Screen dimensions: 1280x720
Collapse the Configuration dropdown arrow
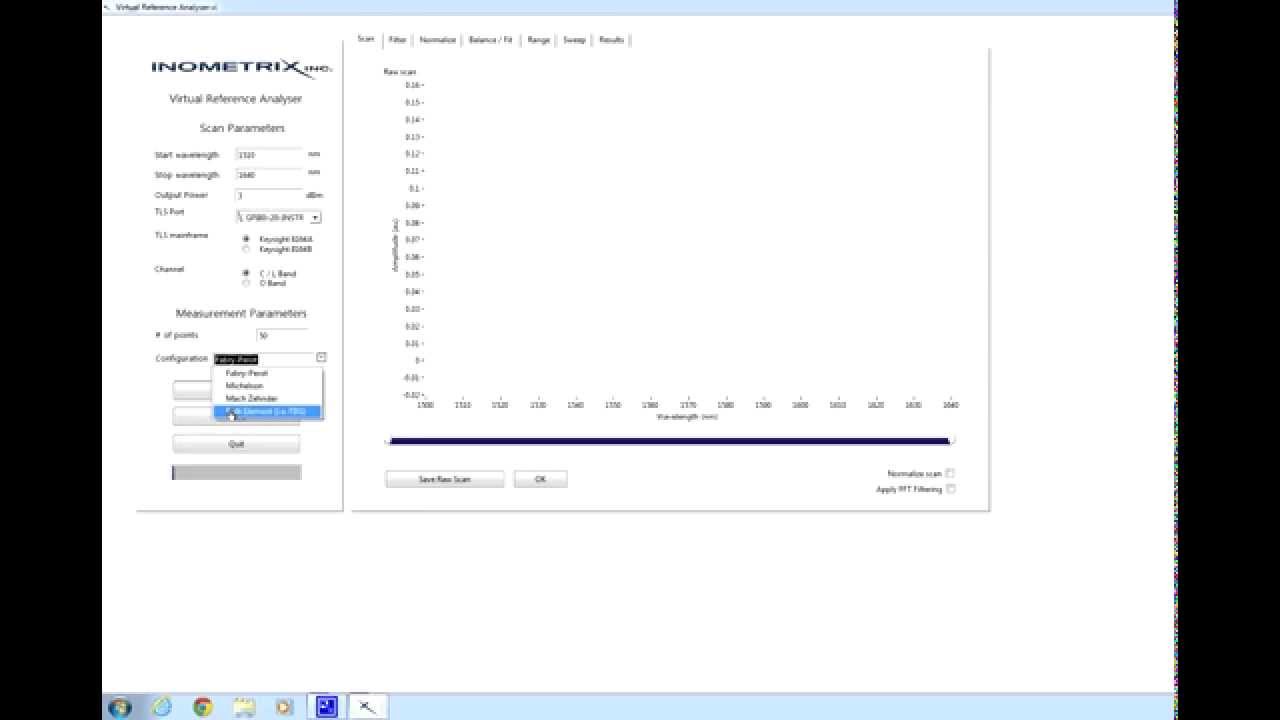[321, 357]
